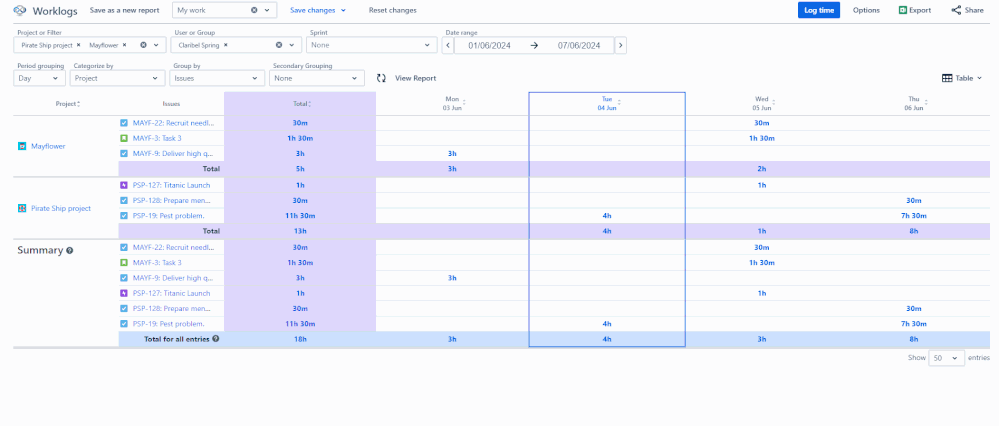Sort by Total column arrows
The width and height of the screenshot is (999, 426).
click(x=310, y=104)
